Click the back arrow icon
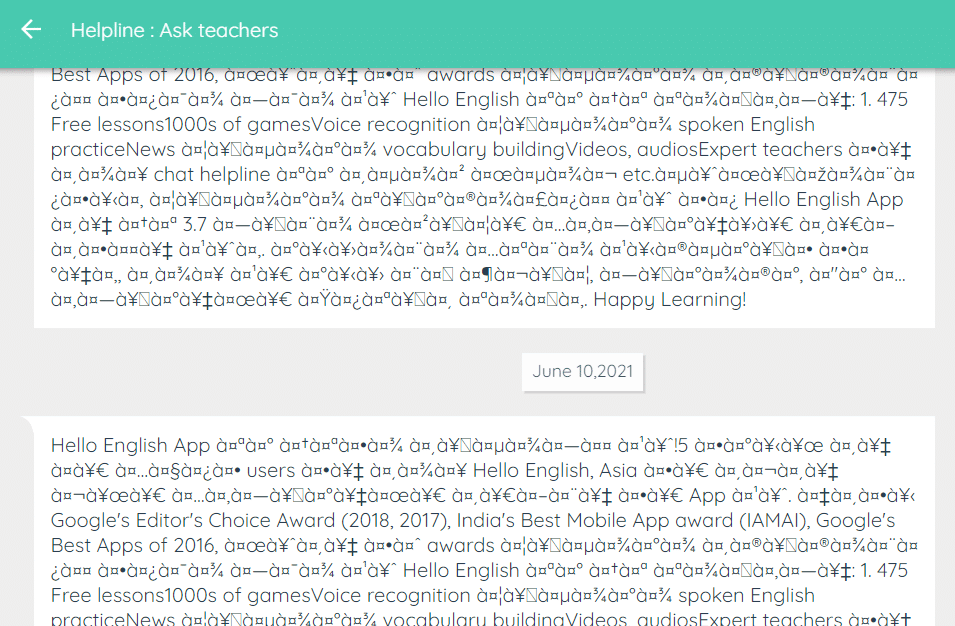955x626 pixels. (x=31, y=30)
